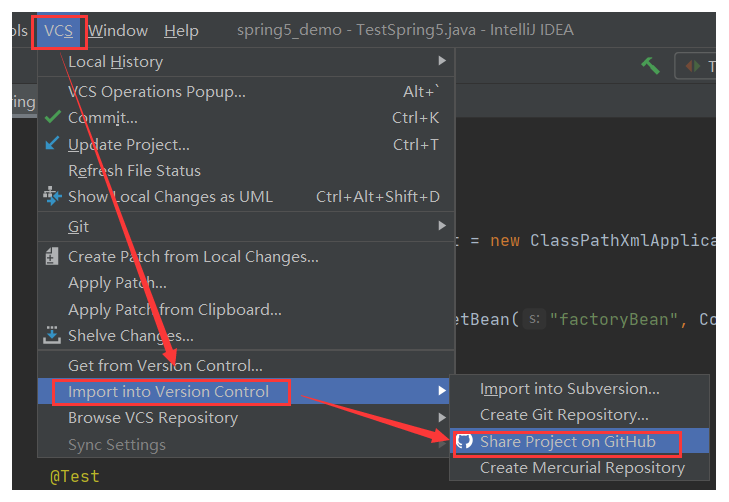Click the green Build hammer icon
Screen dimensions: 729x502
click(x=650, y=66)
